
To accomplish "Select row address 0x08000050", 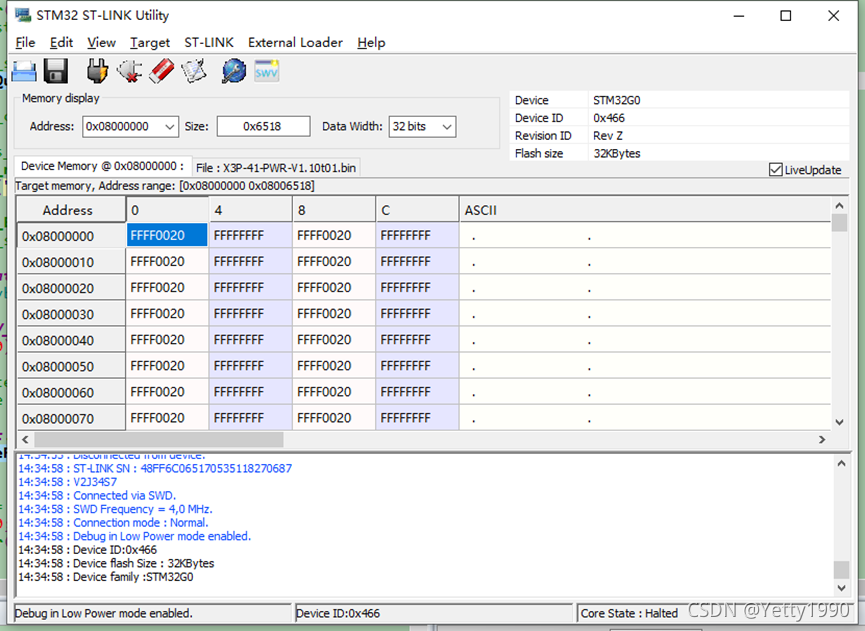I will click(71, 366).
